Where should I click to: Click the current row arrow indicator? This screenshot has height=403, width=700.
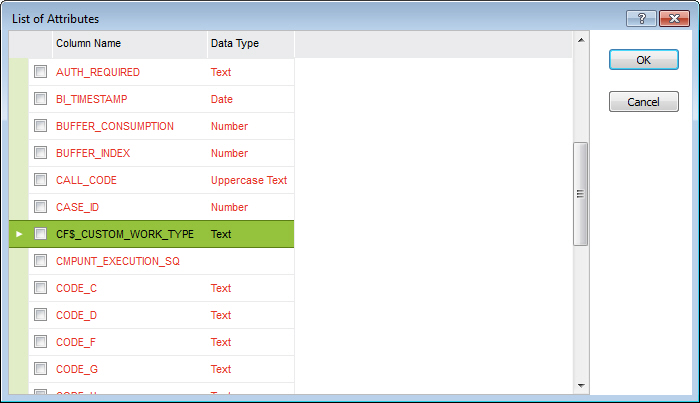[19, 234]
